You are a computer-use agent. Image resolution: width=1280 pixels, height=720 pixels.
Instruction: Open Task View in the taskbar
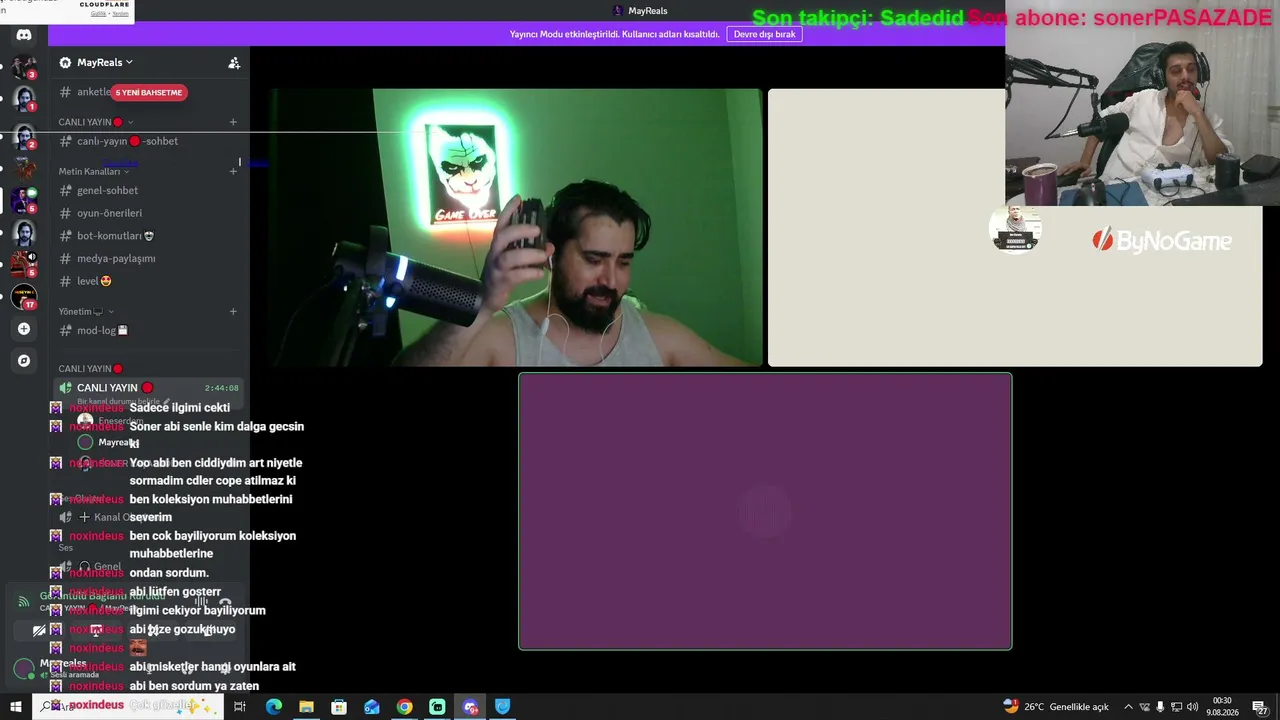(240, 707)
